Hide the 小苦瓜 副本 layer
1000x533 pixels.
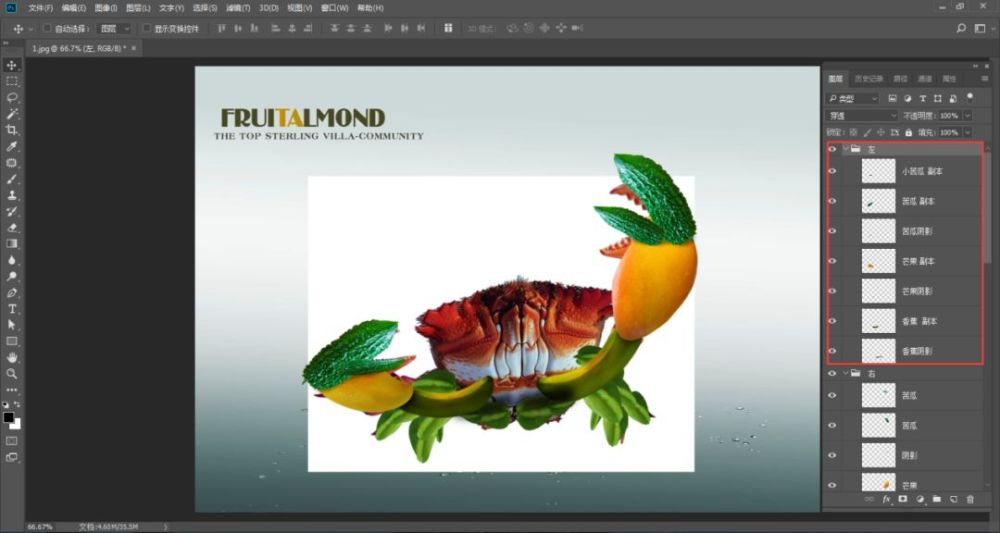tap(832, 171)
